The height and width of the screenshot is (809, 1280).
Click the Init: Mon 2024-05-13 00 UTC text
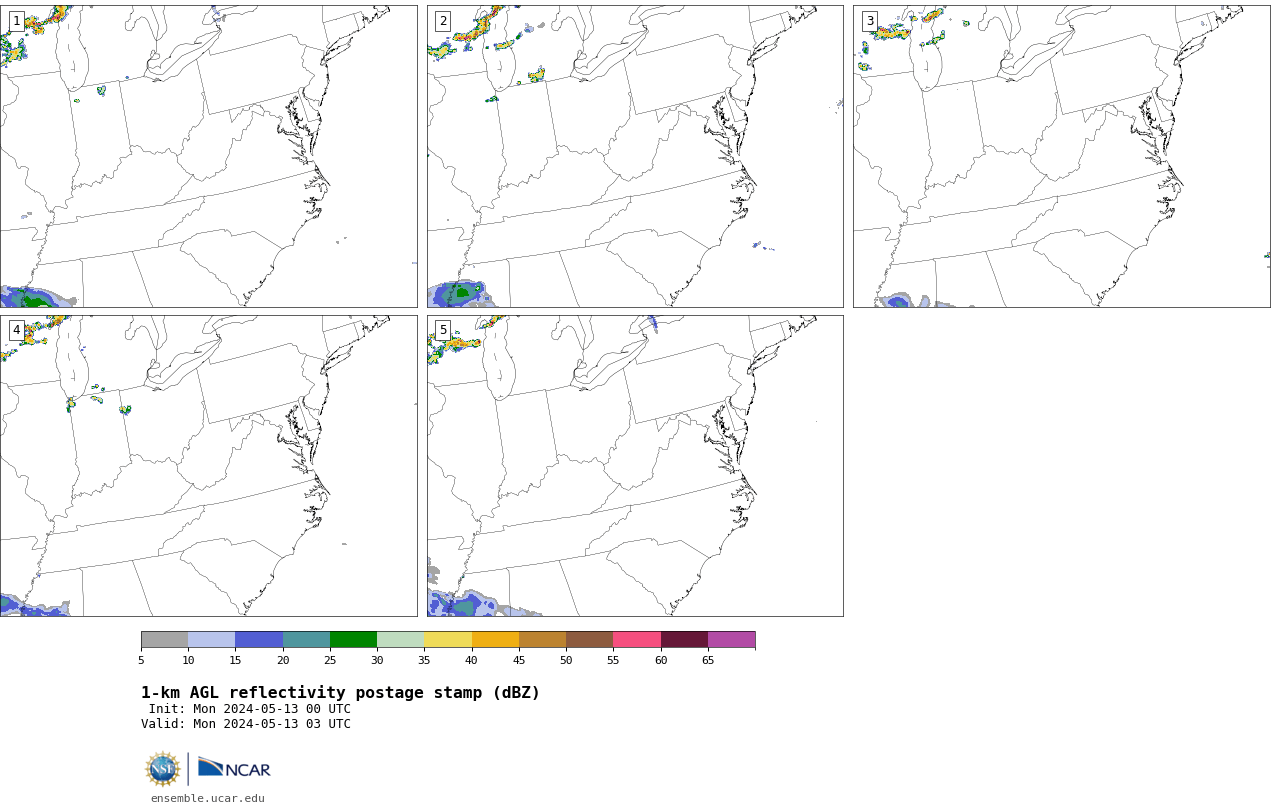coord(250,709)
